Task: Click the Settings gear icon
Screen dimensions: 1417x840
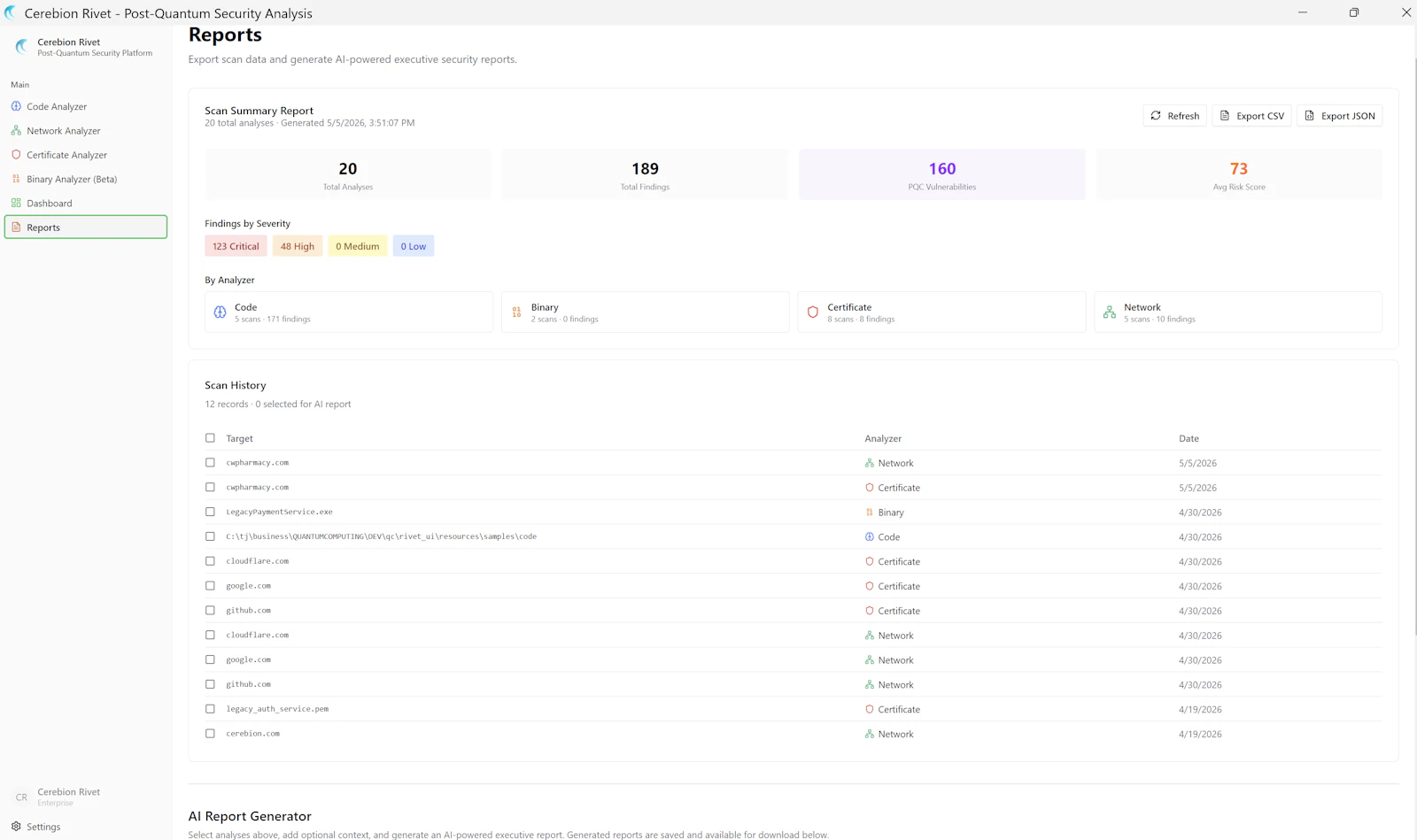Action: 16,827
